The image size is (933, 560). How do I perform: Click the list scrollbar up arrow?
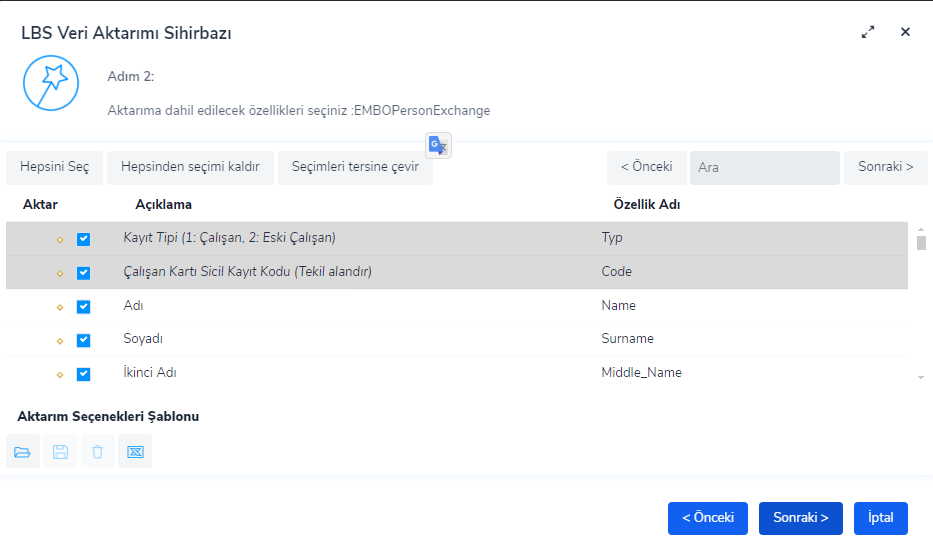(921, 230)
